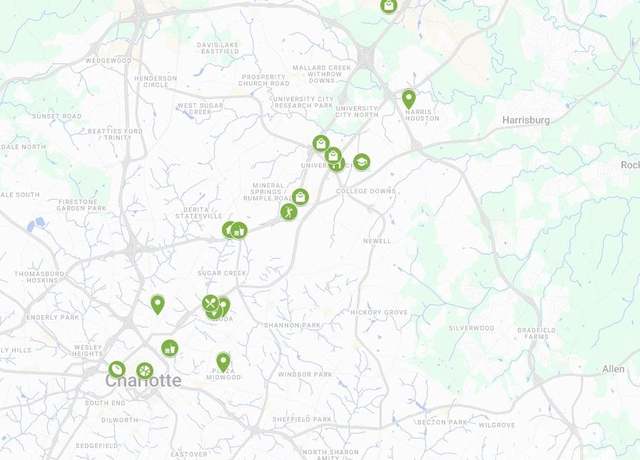The image size is (640, 460).
Task: Open second shopping bag marker near University City
Action: [x=333, y=156]
